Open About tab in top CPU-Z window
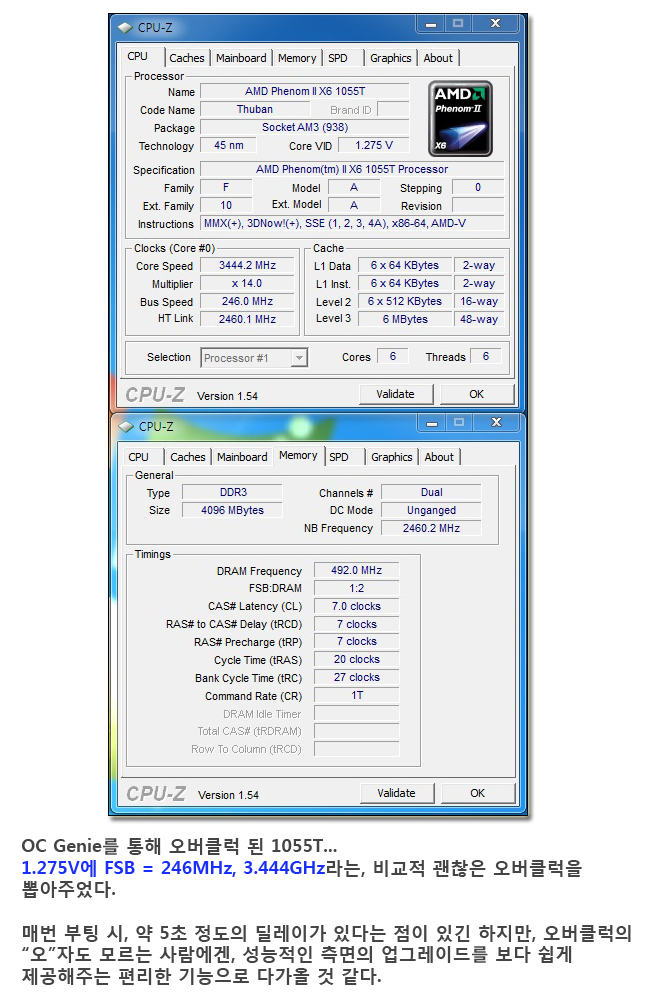 (439, 58)
